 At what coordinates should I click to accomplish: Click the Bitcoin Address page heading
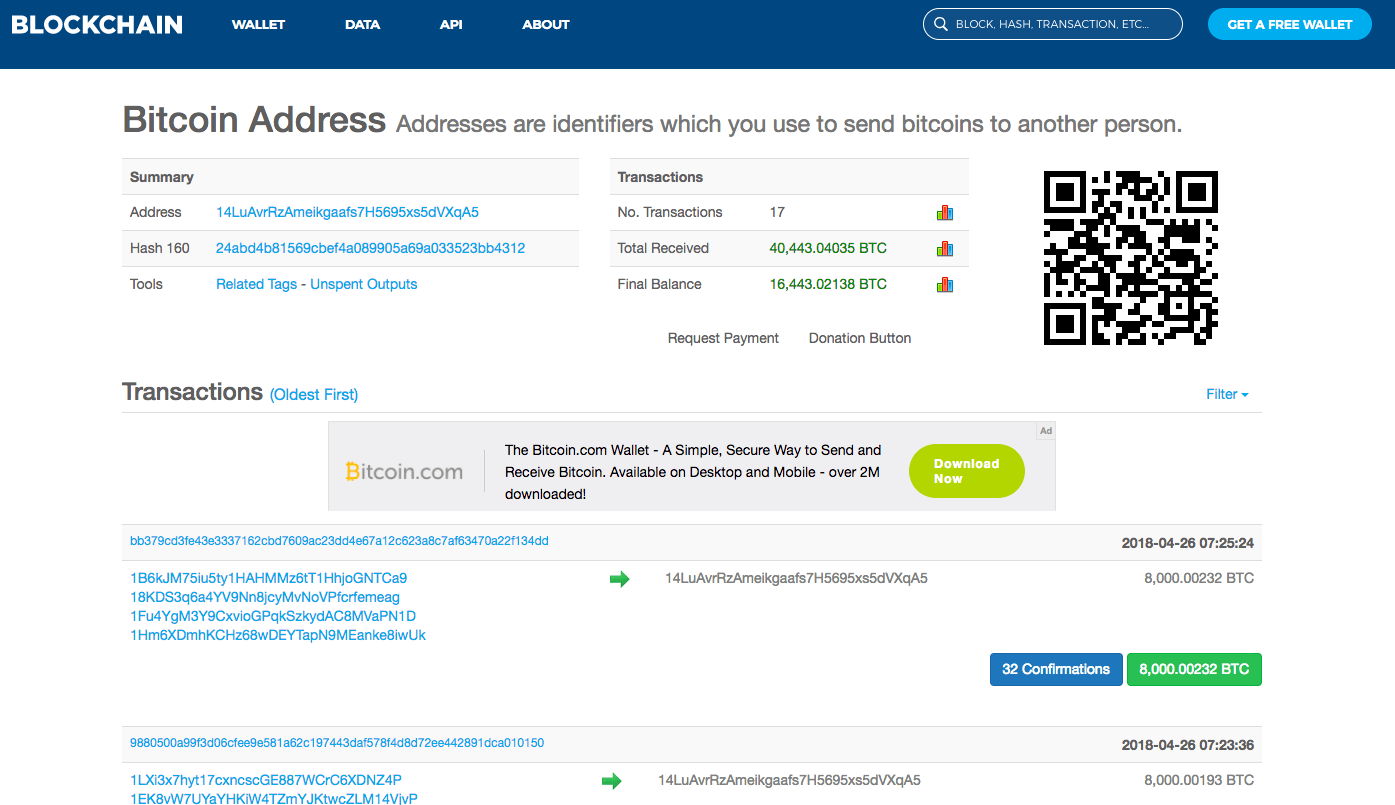pos(254,120)
